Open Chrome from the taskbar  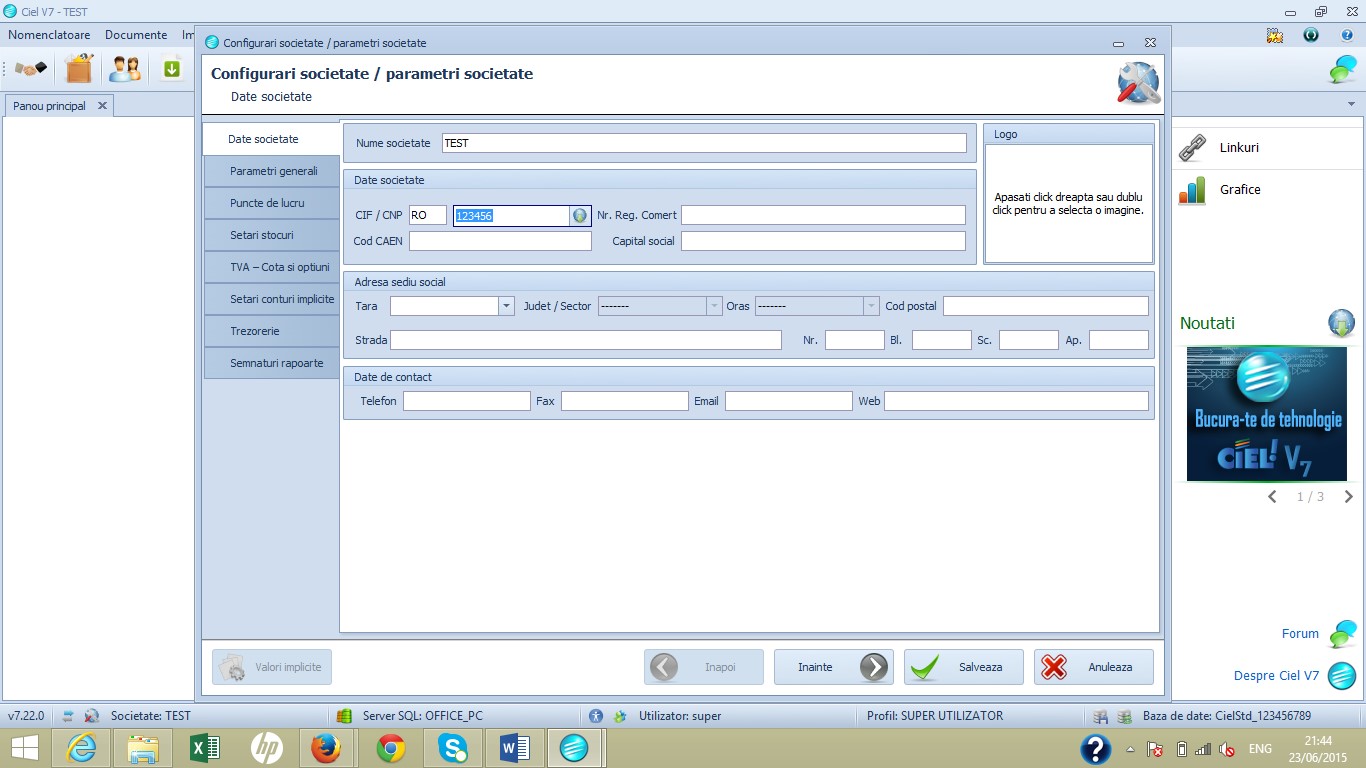(x=391, y=748)
